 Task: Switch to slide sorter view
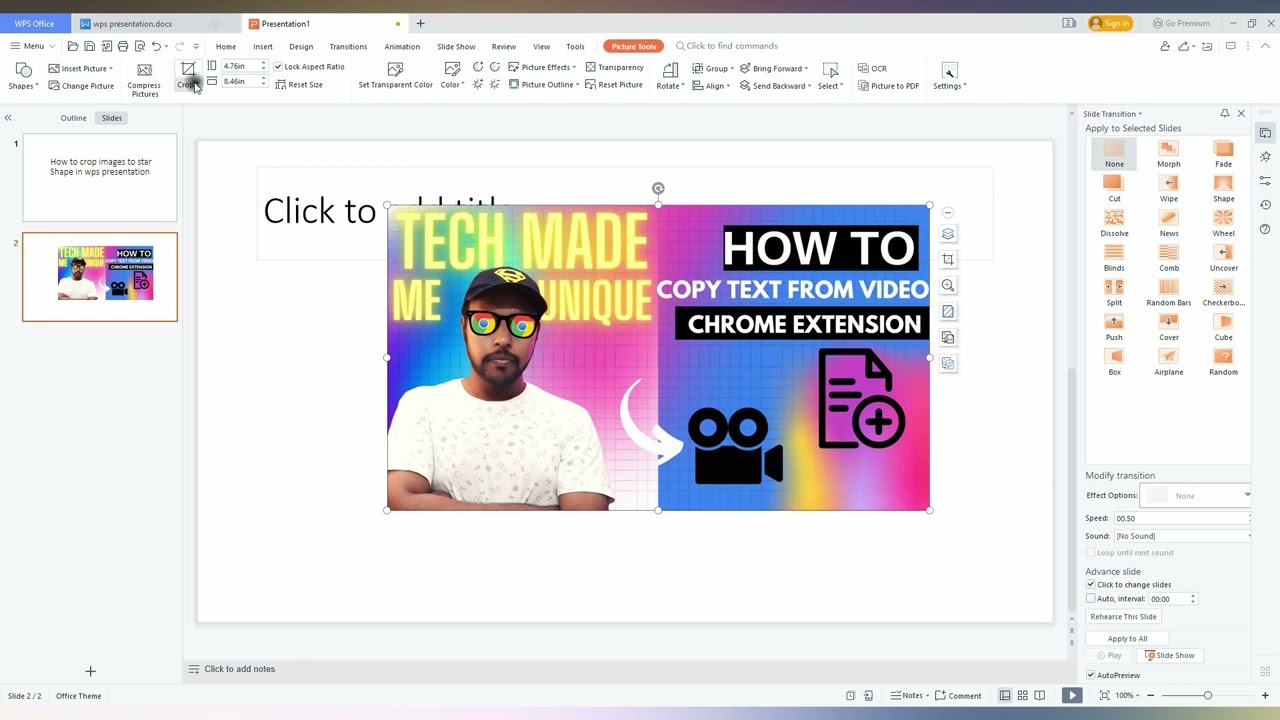1022,696
